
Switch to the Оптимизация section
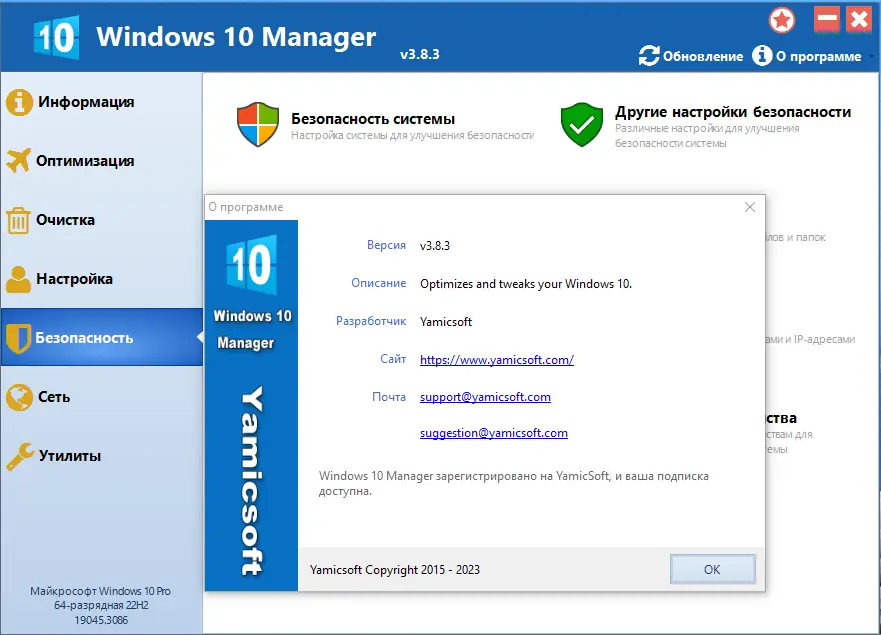click(101, 161)
